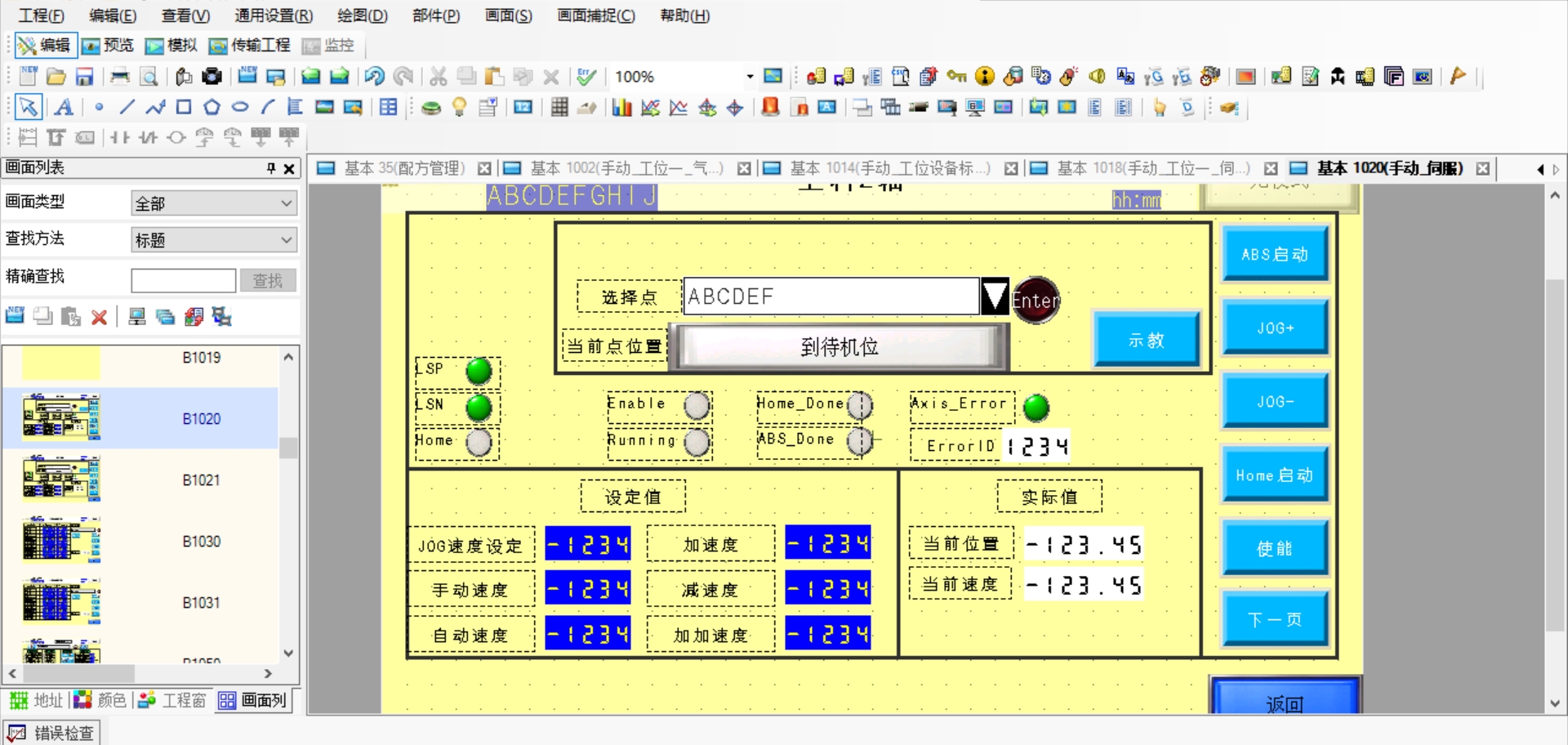Select the Ellipse drawing tool
Viewport: 1568px width, 745px height.
(240, 107)
